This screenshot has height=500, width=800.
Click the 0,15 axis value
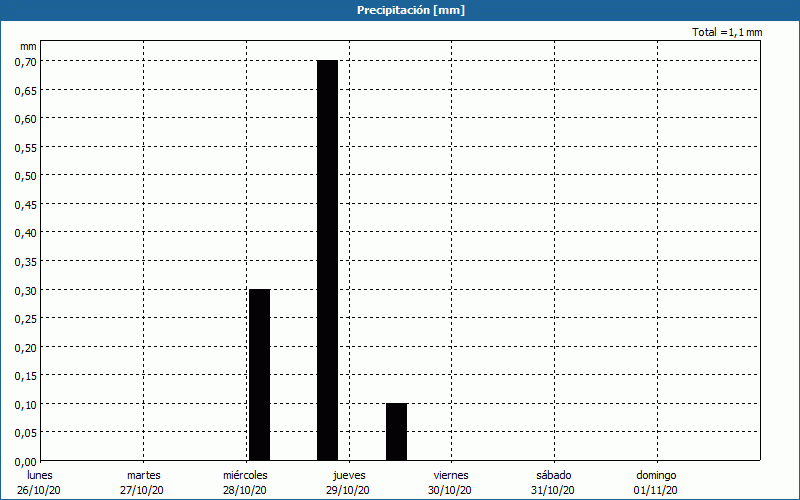26,376
